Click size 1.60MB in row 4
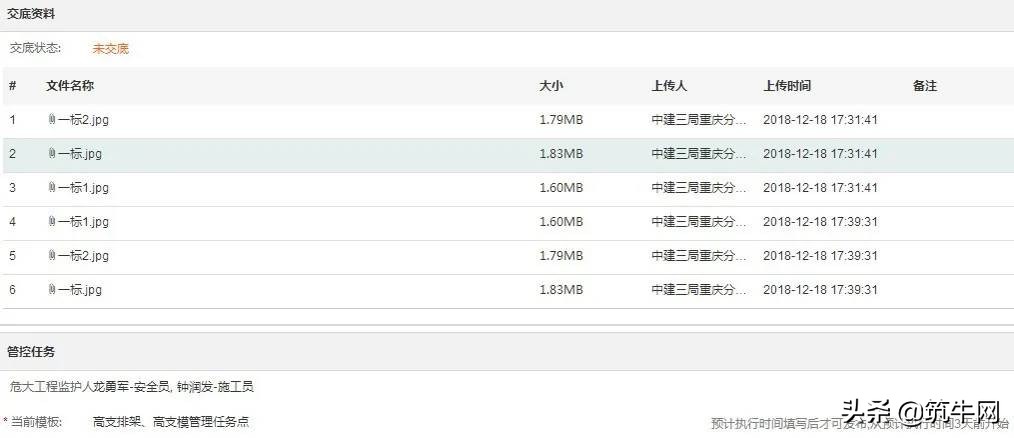The height and width of the screenshot is (438, 1014). tap(561, 222)
